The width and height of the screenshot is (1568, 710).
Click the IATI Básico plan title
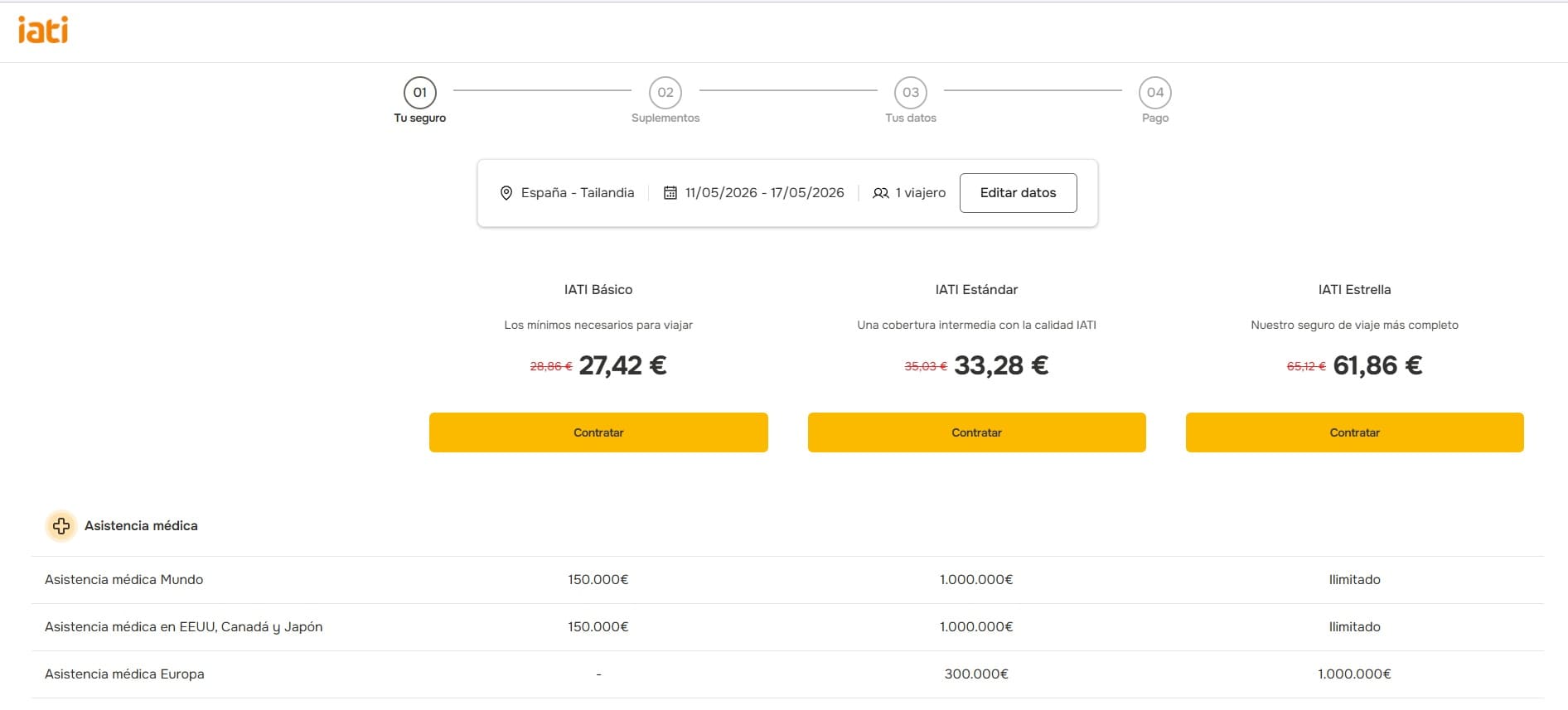pyautogui.click(x=598, y=290)
